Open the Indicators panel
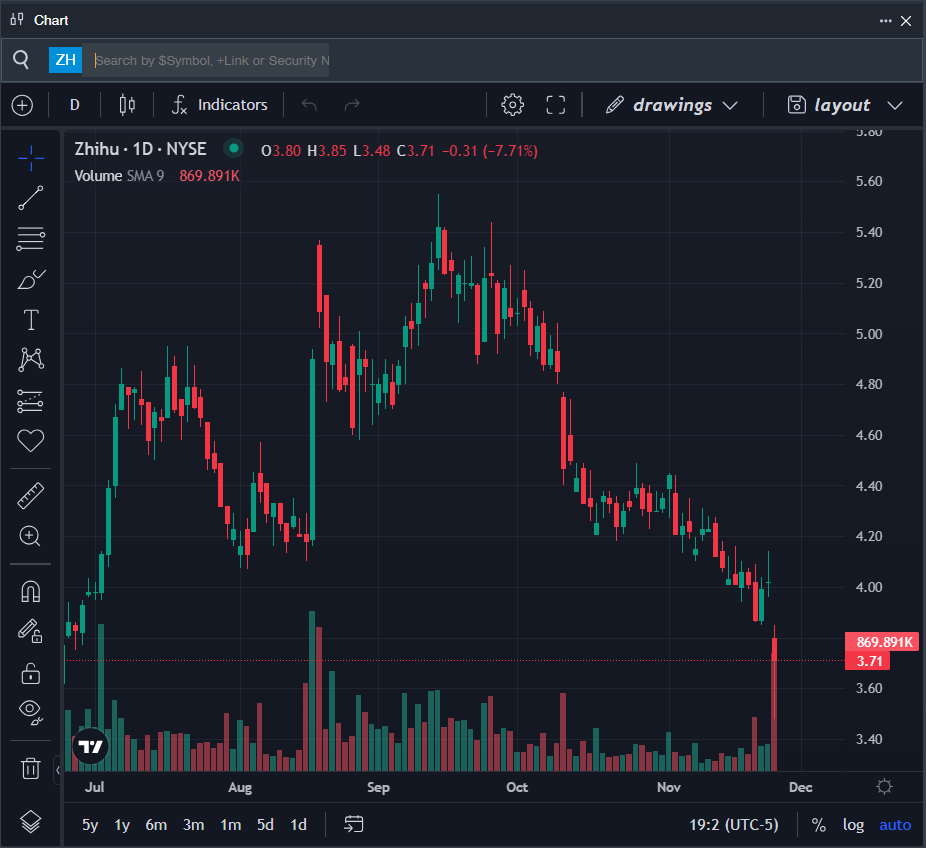926x848 pixels. [x=220, y=105]
